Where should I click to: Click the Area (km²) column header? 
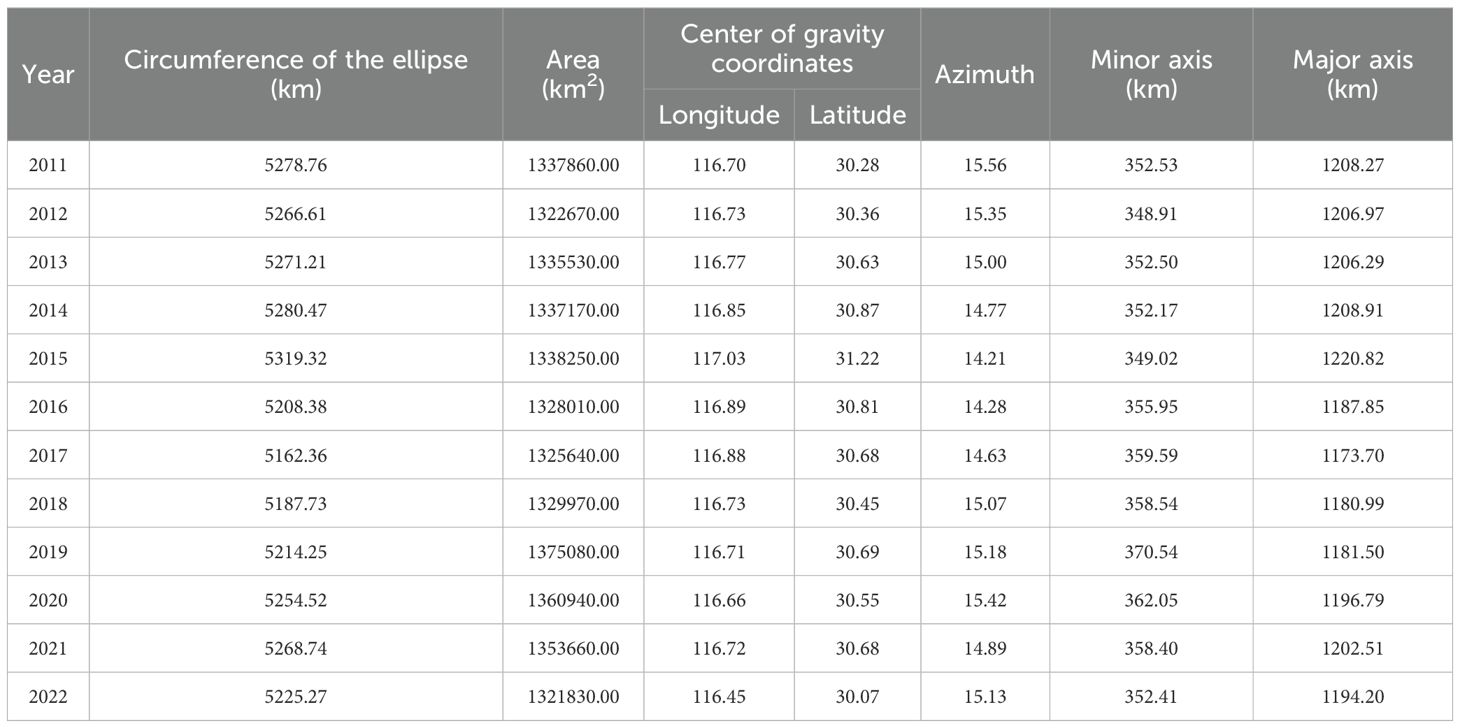pos(573,74)
